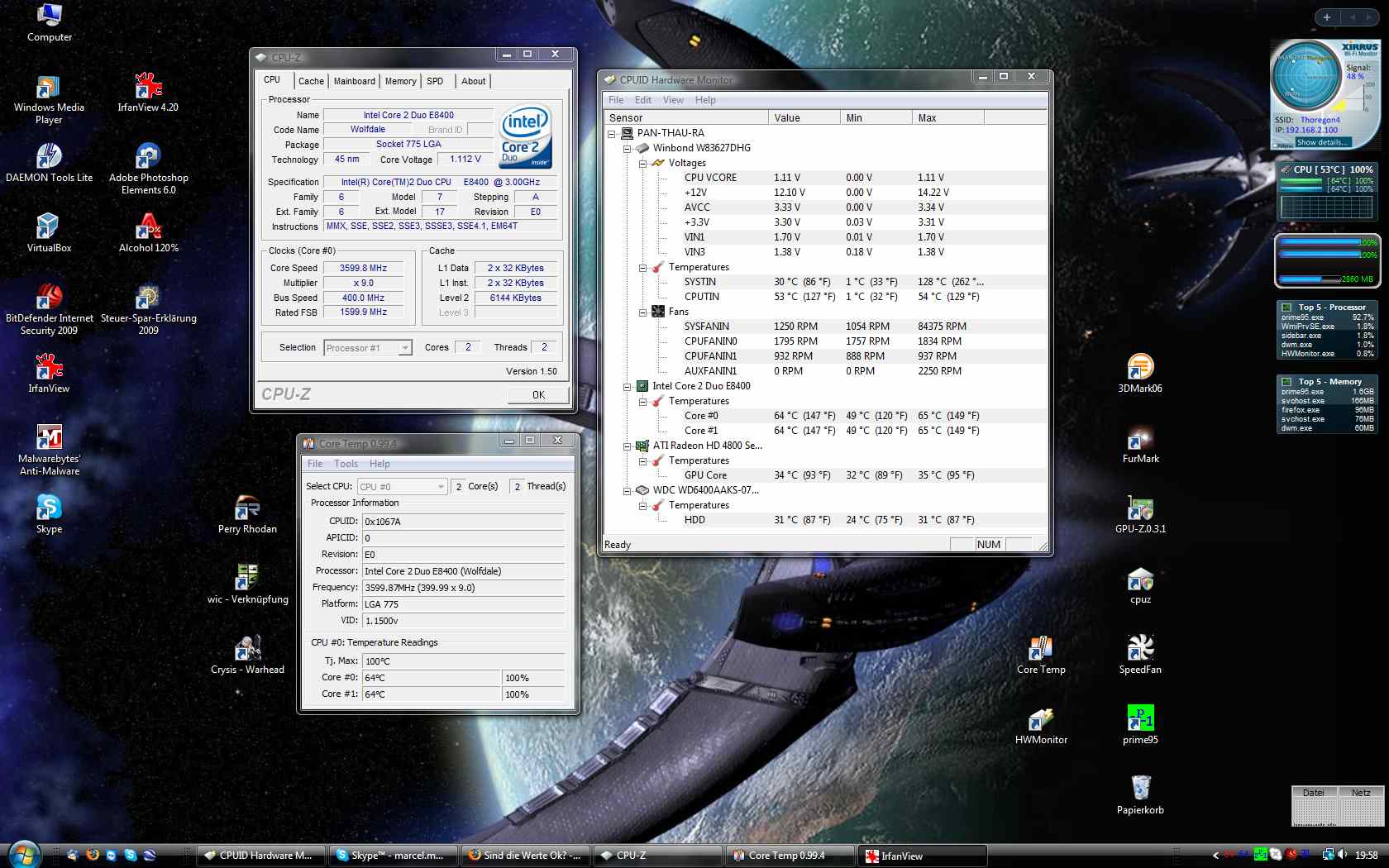Viewport: 1389px width, 868px height.
Task: Open the SpeedFan desktop shortcut
Action: tap(1140, 648)
